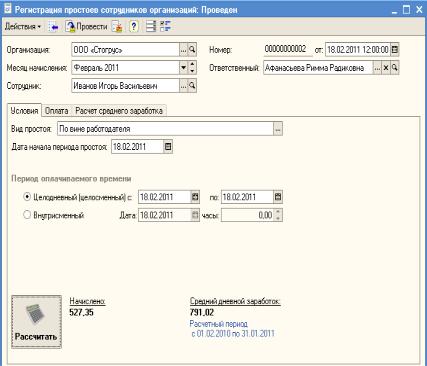Click the cancel posting toolbar icon

click(x=117, y=27)
